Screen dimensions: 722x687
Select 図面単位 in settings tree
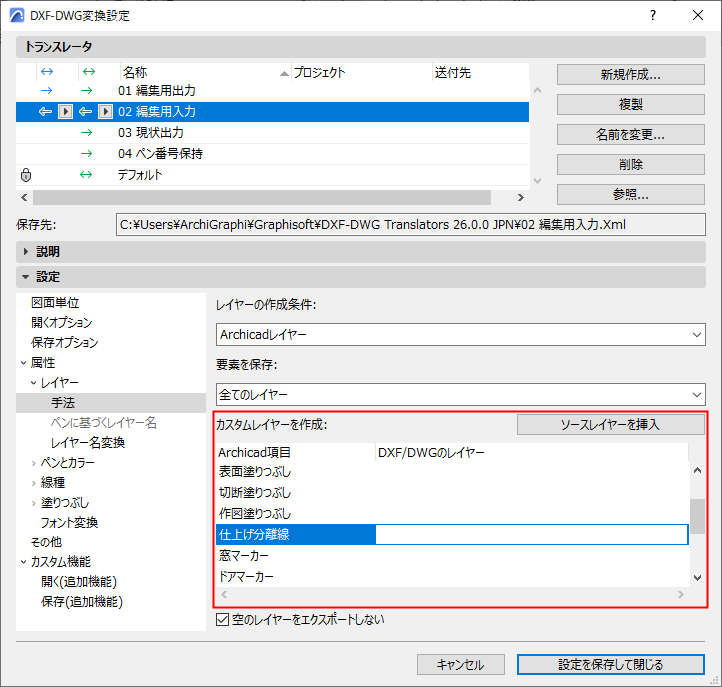pos(55,303)
